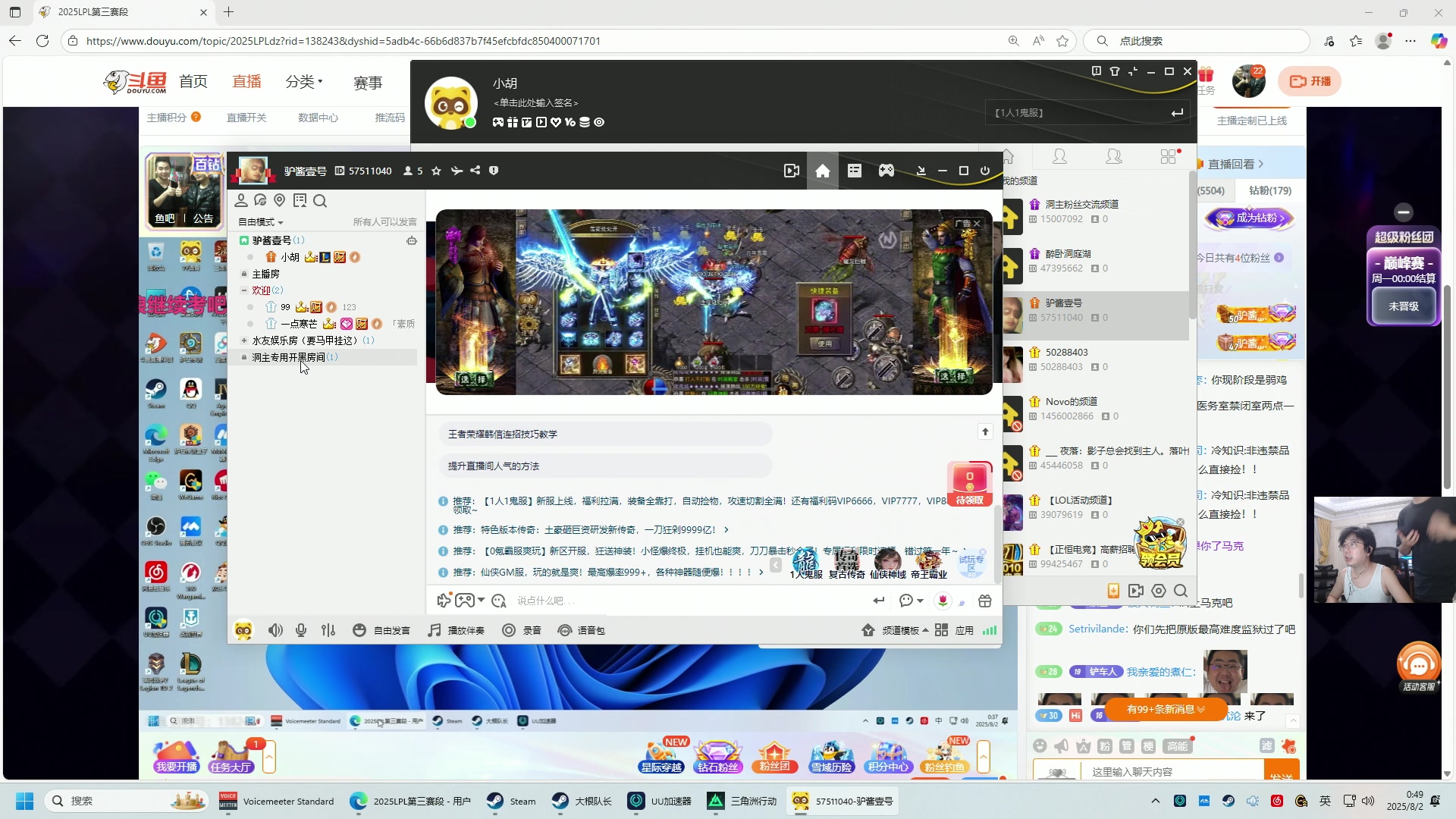
Task: Open 王者荣耀韩信连招技巧教学 suggestion
Action: [605, 435]
